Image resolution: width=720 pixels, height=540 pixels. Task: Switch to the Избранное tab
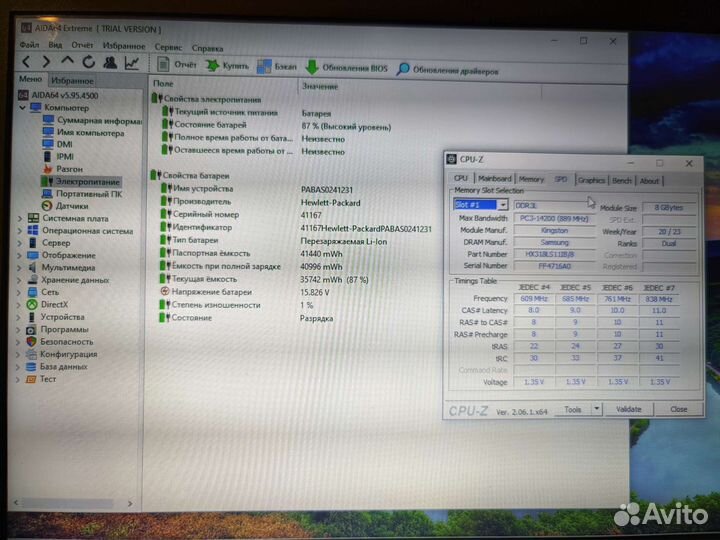[x=72, y=80]
